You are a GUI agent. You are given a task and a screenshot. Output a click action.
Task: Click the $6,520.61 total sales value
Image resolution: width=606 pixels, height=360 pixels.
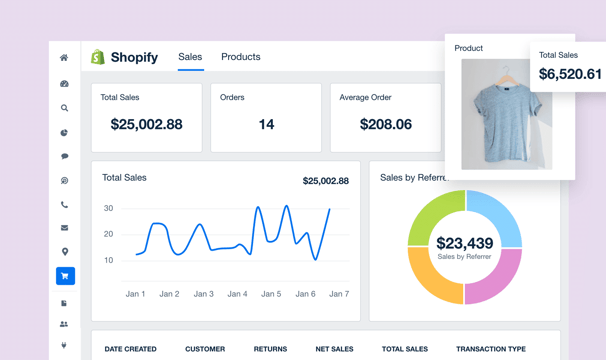pyautogui.click(x=570, y=74)
